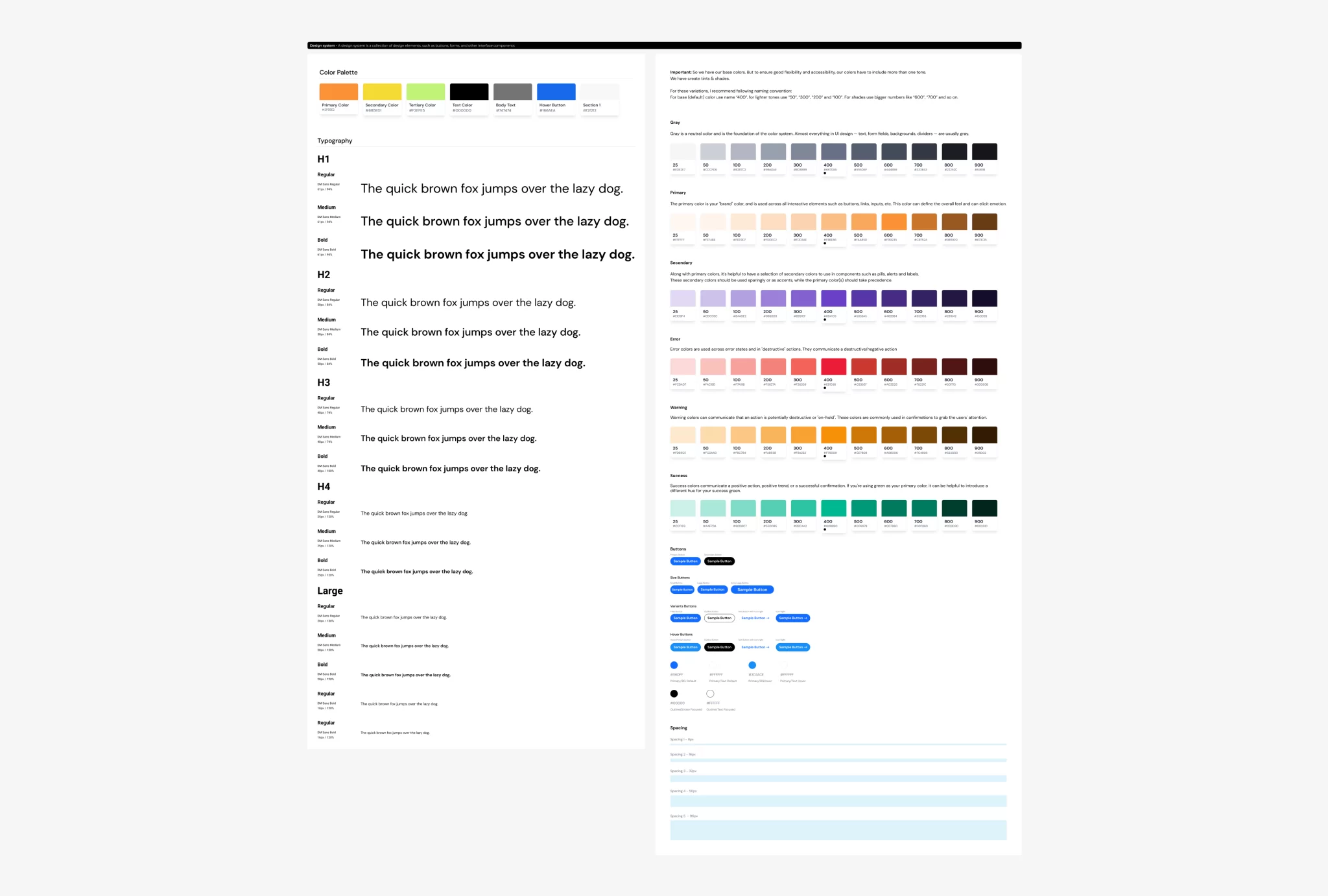Pick the lime green Tertiary Color swatch

(425, 91)
